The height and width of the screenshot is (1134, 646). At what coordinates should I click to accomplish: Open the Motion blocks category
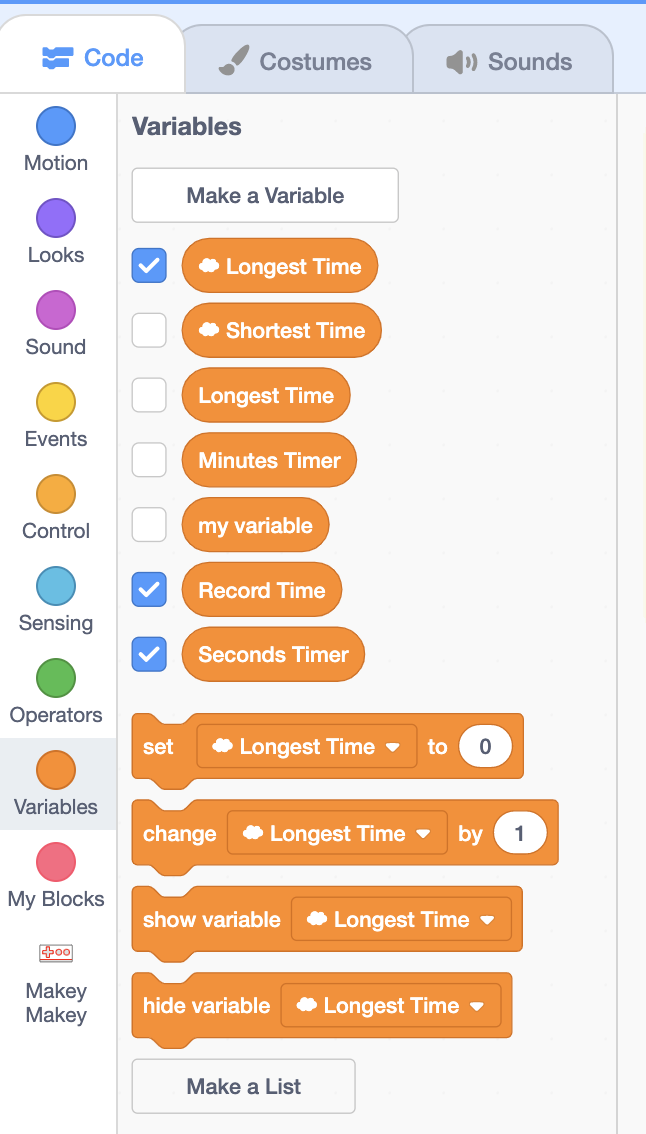point(56,140)
